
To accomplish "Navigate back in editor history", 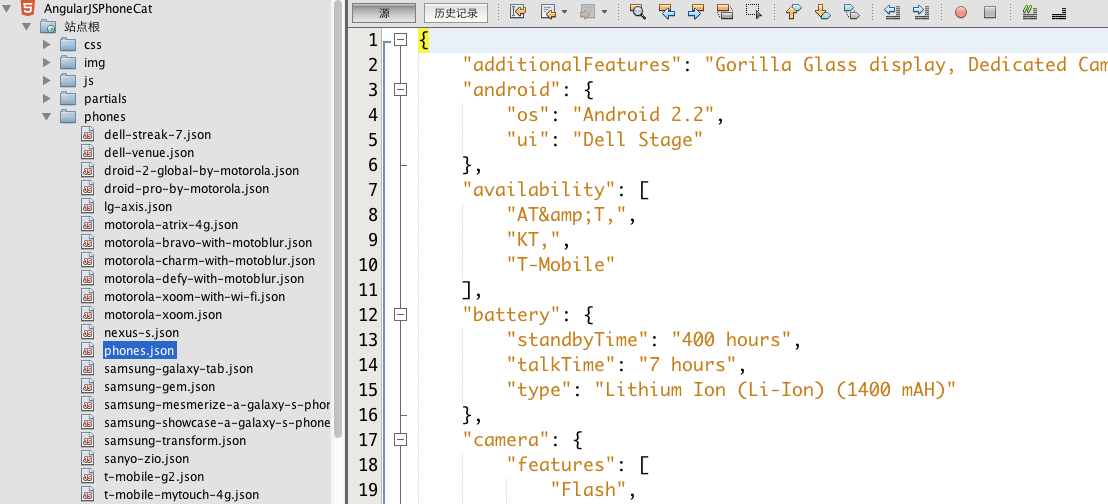I will point(548,12).
